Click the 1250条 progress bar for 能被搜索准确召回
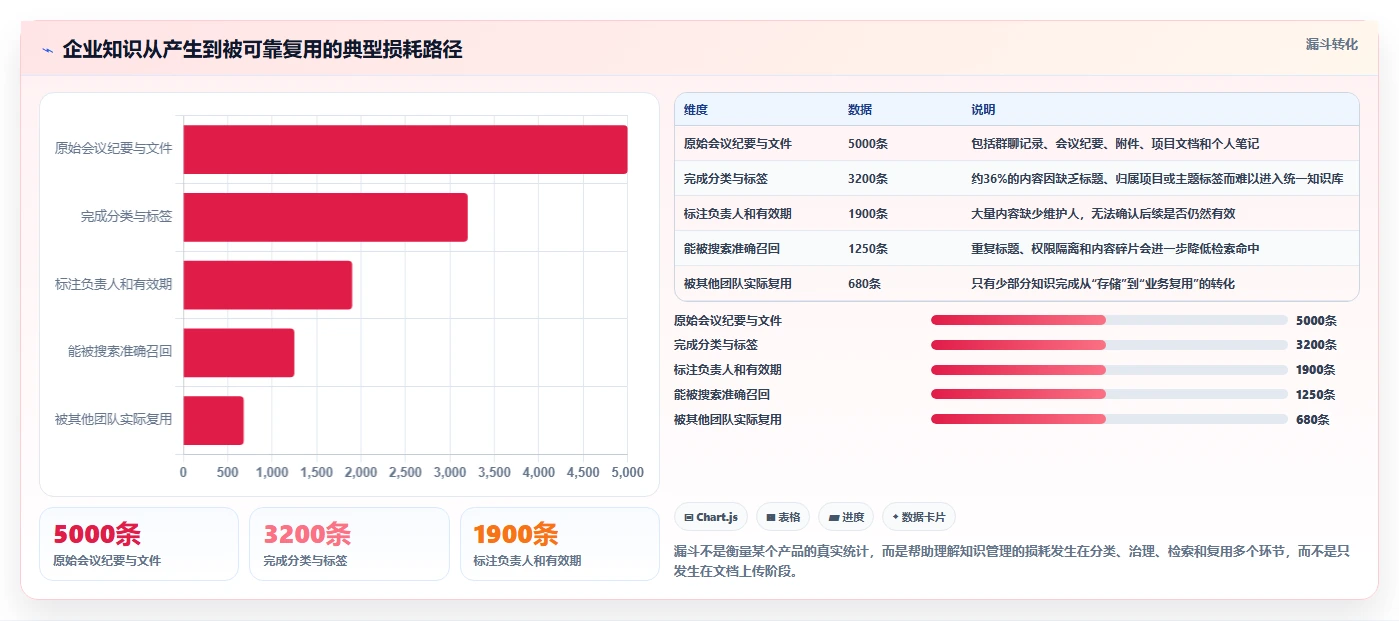Image resolution: width=1399 pixels, height=621 pixels. coord(1109,394)
